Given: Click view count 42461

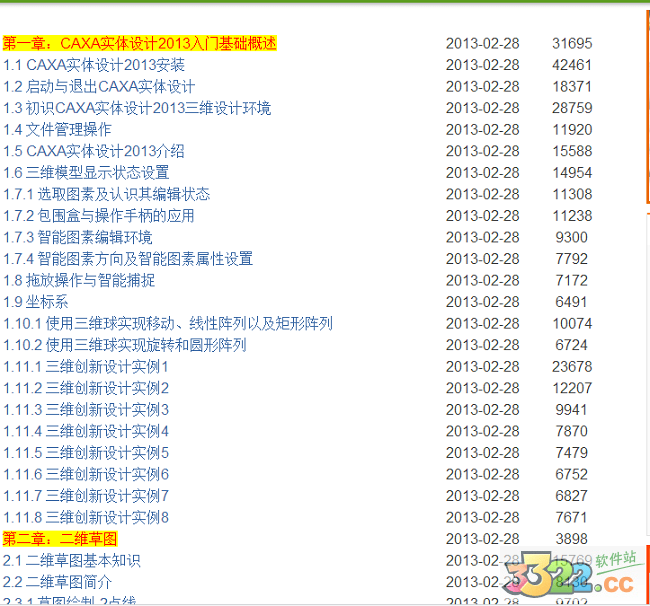Looking at the screenshot, I should (x=572, y=65).
